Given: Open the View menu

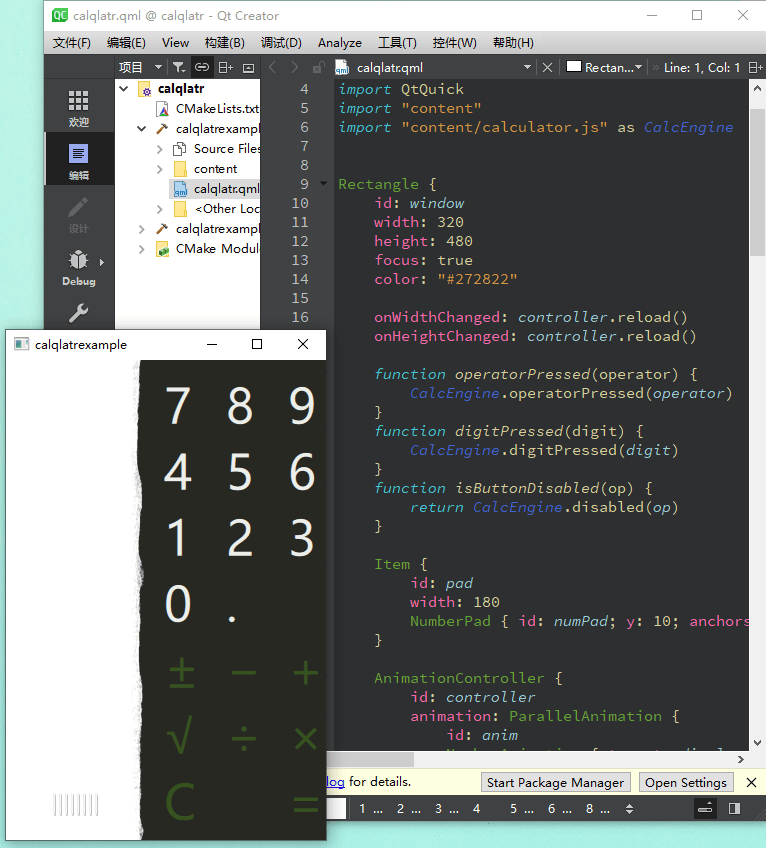Looking at the screenshot, I should point(175,43).
